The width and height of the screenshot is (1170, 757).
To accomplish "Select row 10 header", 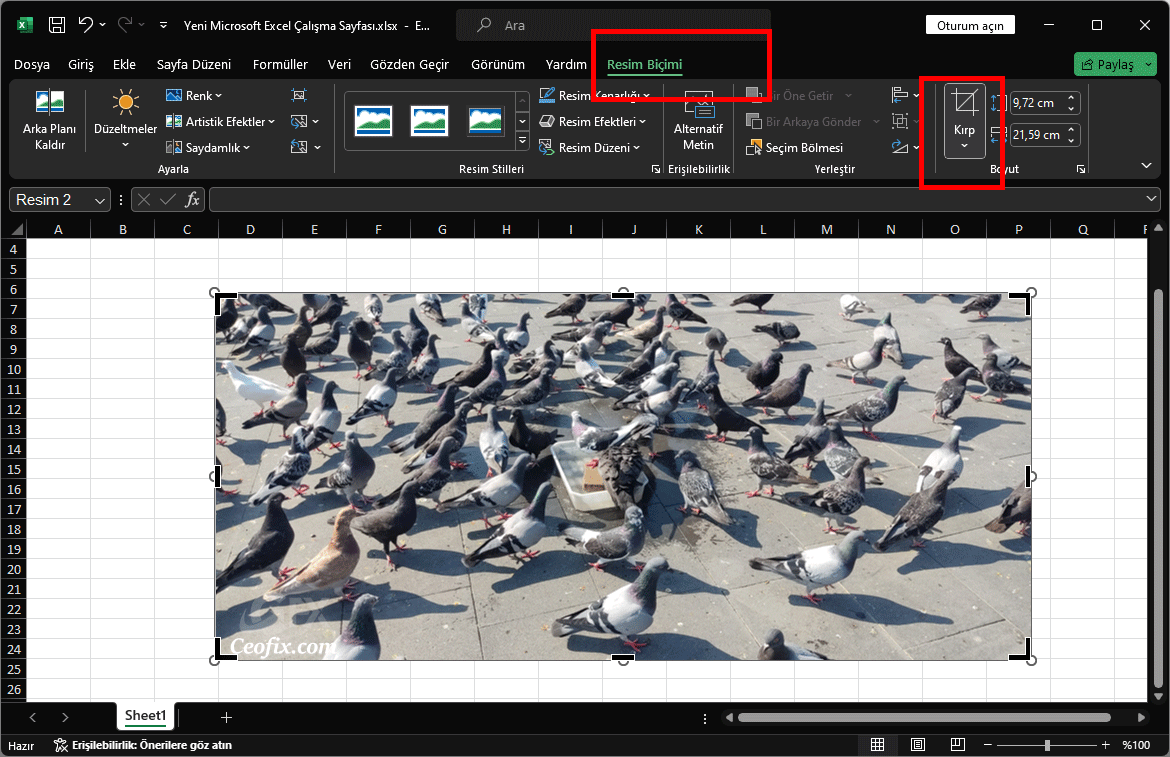I will [13, 369].
